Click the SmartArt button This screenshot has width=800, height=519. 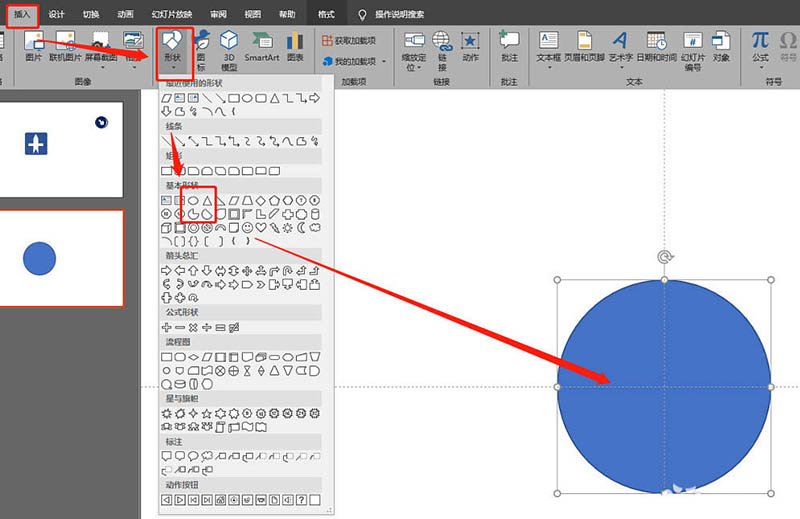(262, 46)
